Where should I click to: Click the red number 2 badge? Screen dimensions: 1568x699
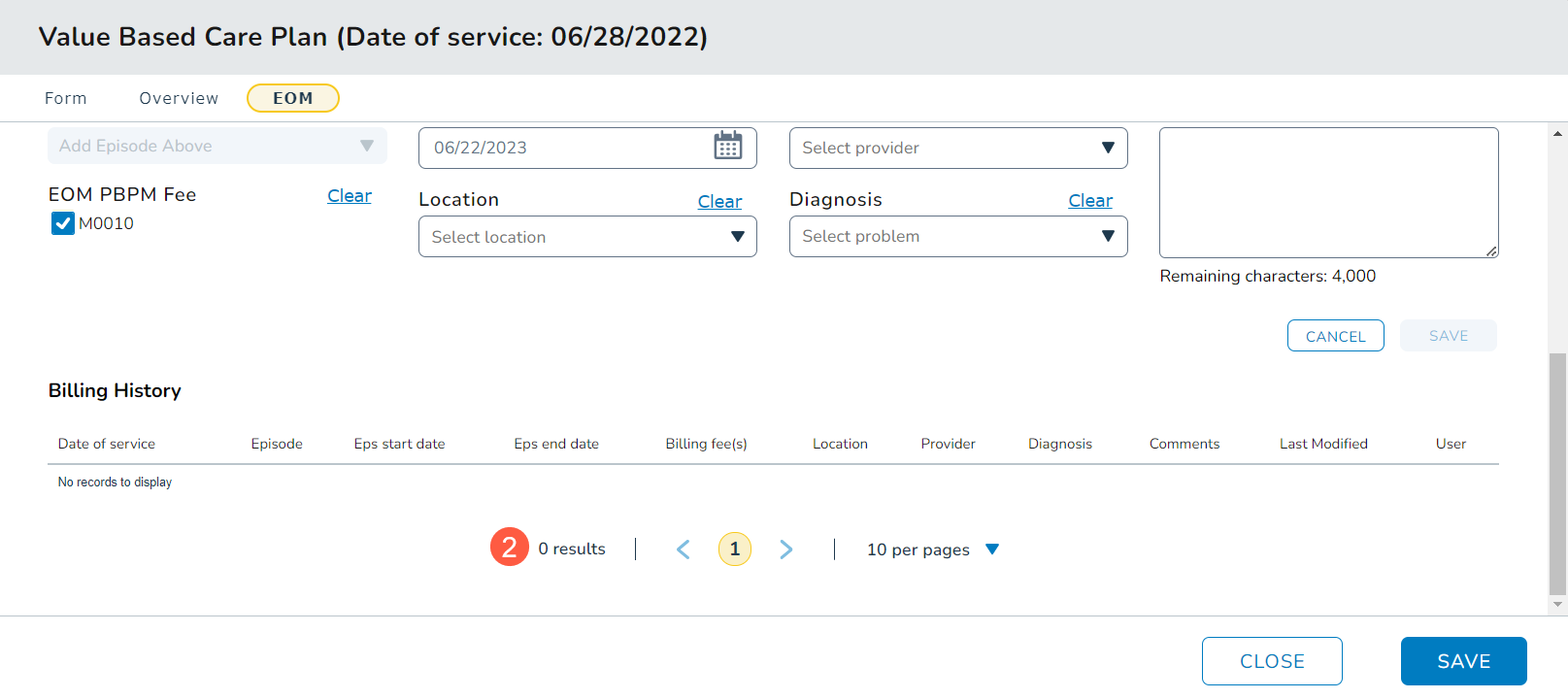point(509,548)
